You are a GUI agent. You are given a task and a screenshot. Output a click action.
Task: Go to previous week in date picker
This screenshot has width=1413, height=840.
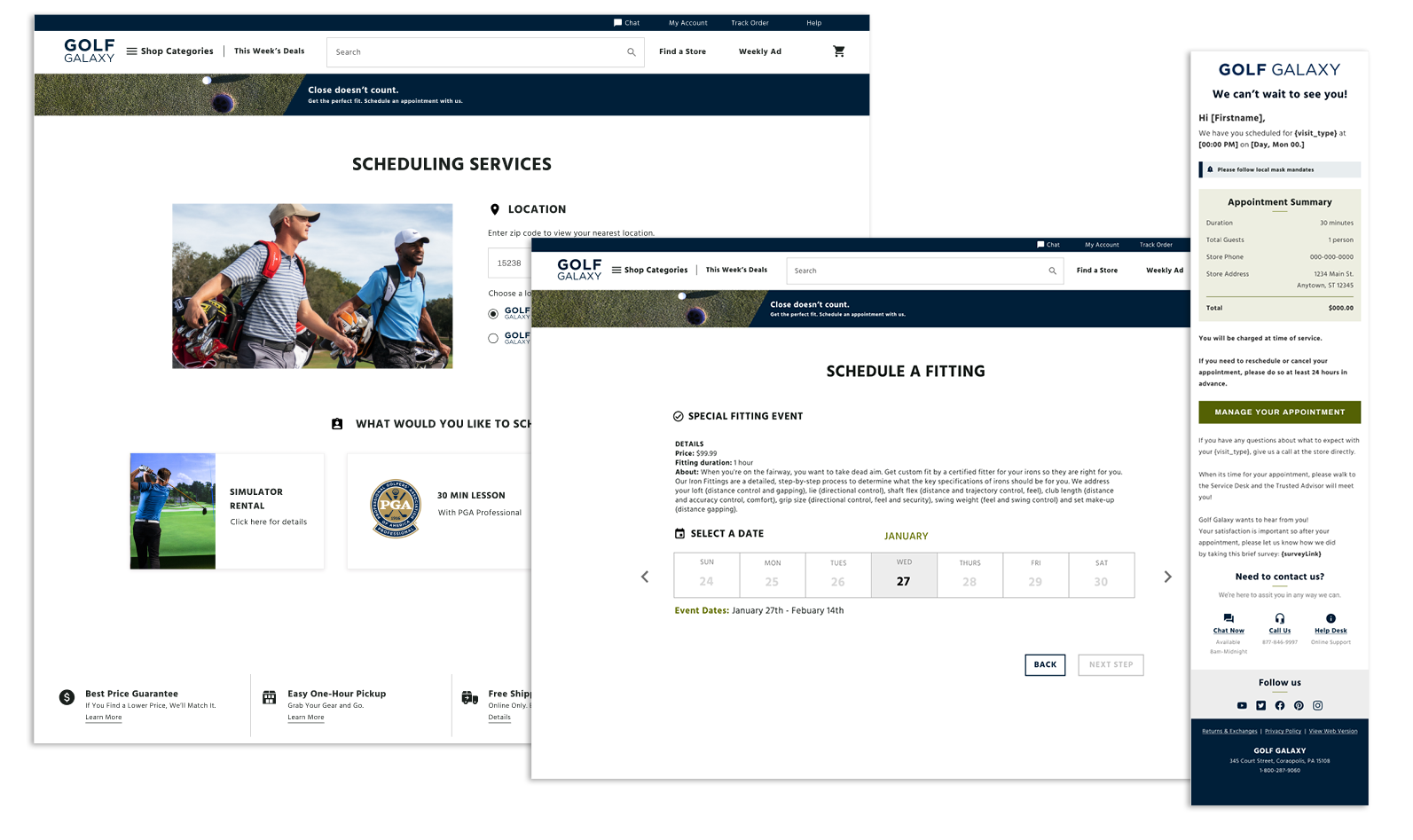pos(645,577)
